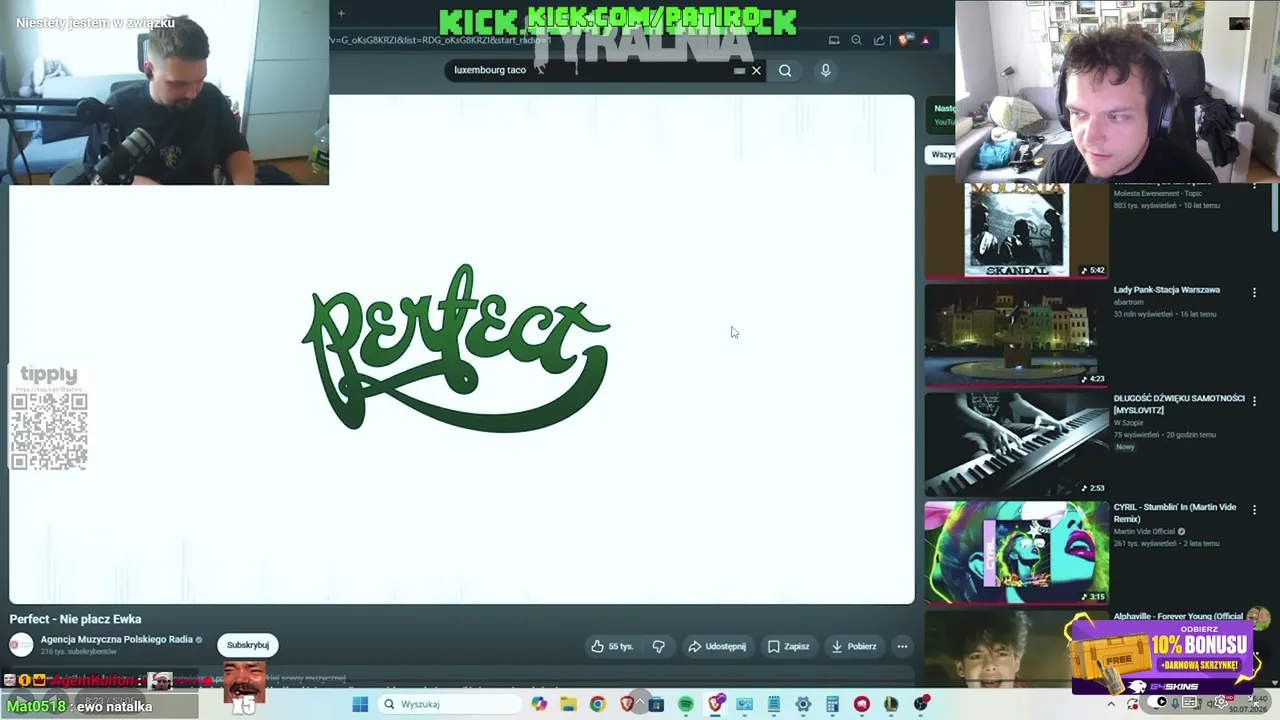The width and height of the screenshot is (1280, 720).
Task: Open Spotify from the taskbar
Action: [x=686, y=704]
